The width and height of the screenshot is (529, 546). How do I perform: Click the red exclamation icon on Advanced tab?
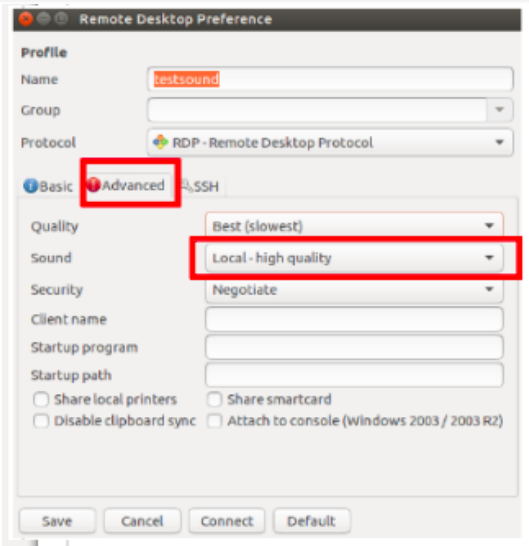(93, 185)
